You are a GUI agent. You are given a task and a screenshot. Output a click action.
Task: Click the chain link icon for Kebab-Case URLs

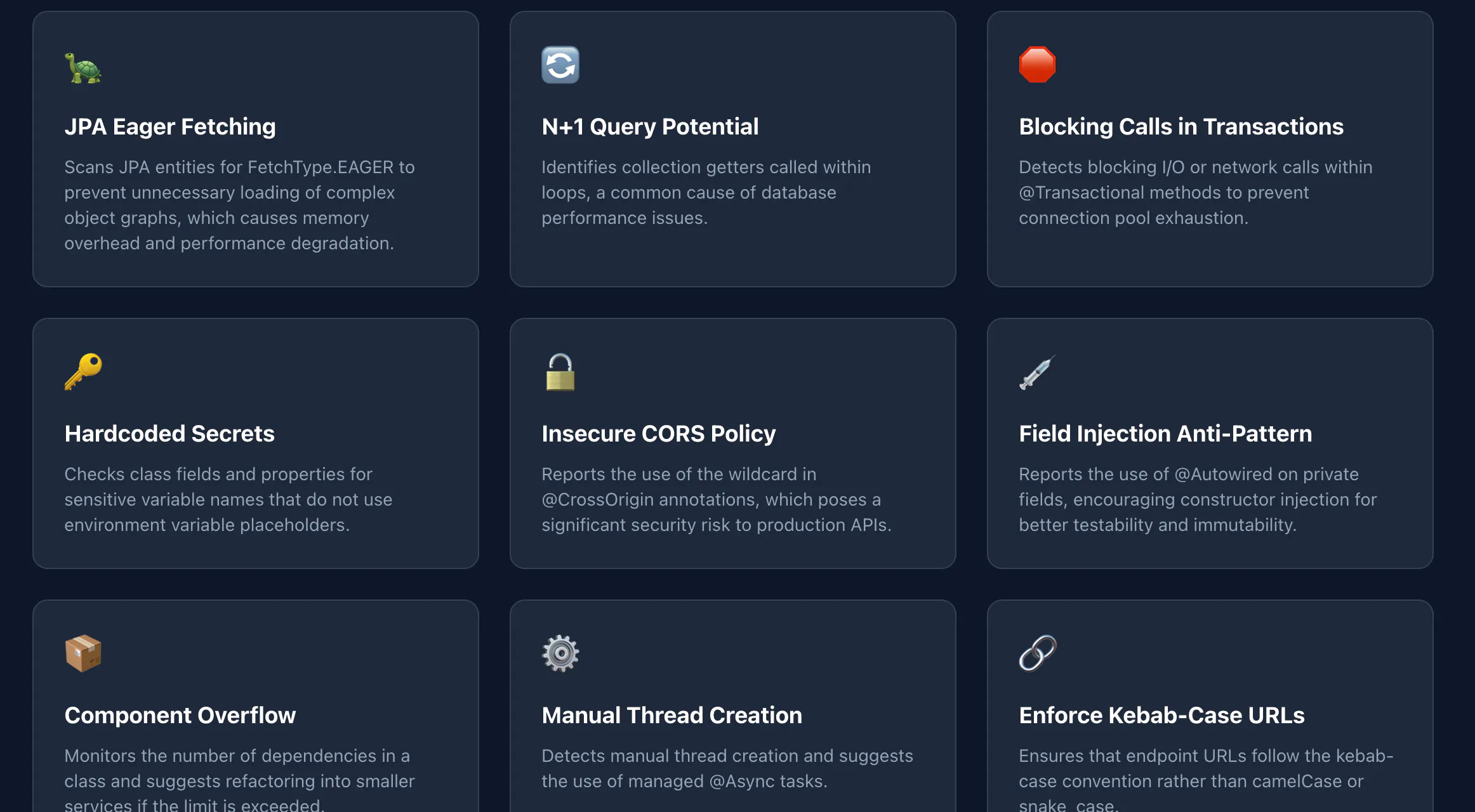click(1038, 653)
